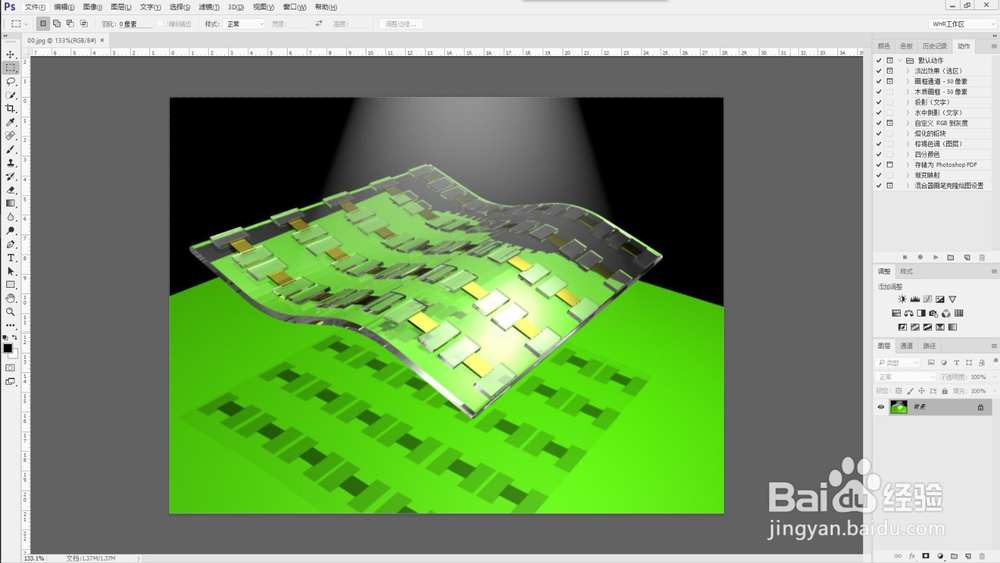Expand the 画框通道 - 50 像素 action
Viewport: 1000px width, 563px height.
pyautogui.click(x=908, y=81)
